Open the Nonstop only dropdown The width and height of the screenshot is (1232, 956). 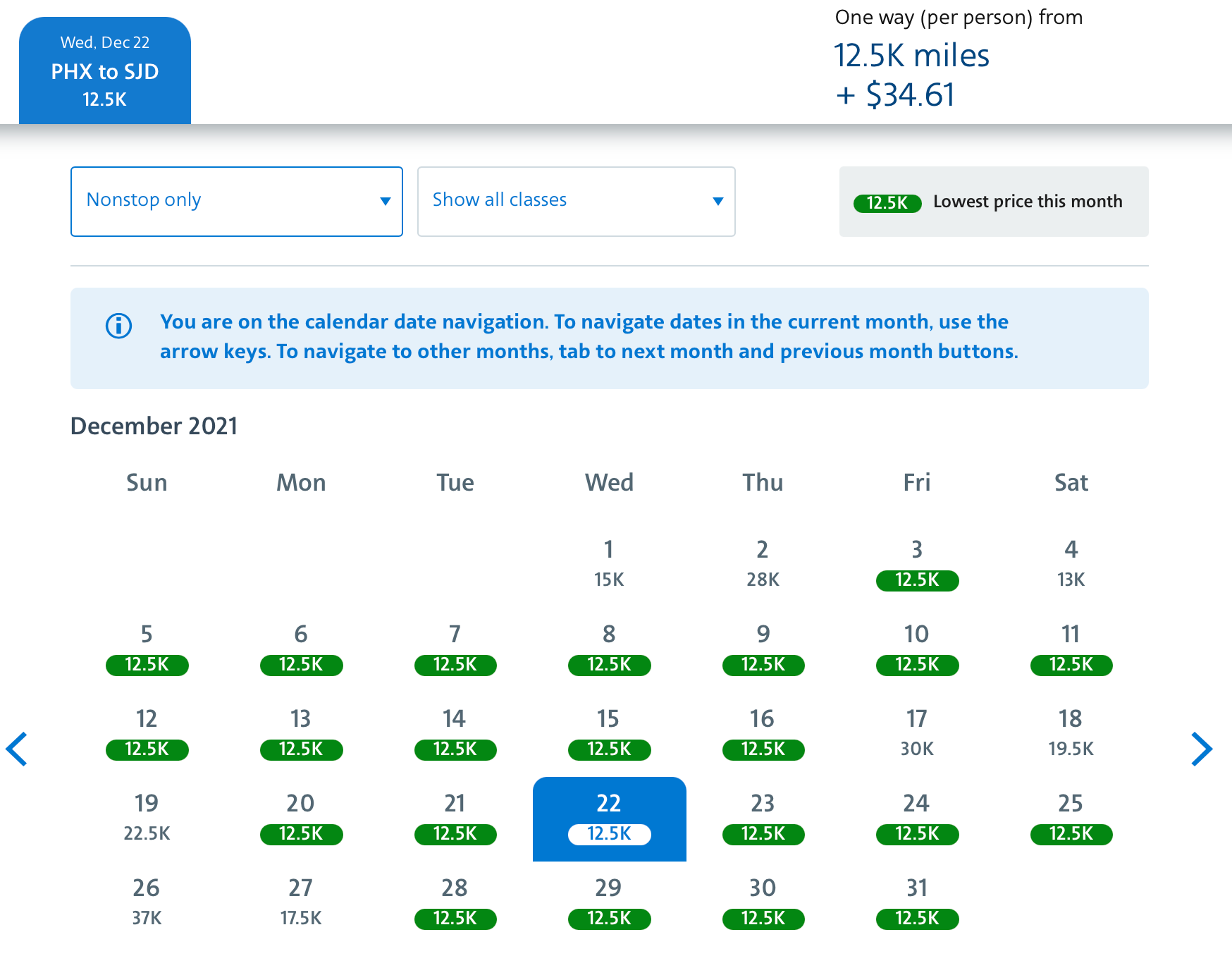coord(236,202)
